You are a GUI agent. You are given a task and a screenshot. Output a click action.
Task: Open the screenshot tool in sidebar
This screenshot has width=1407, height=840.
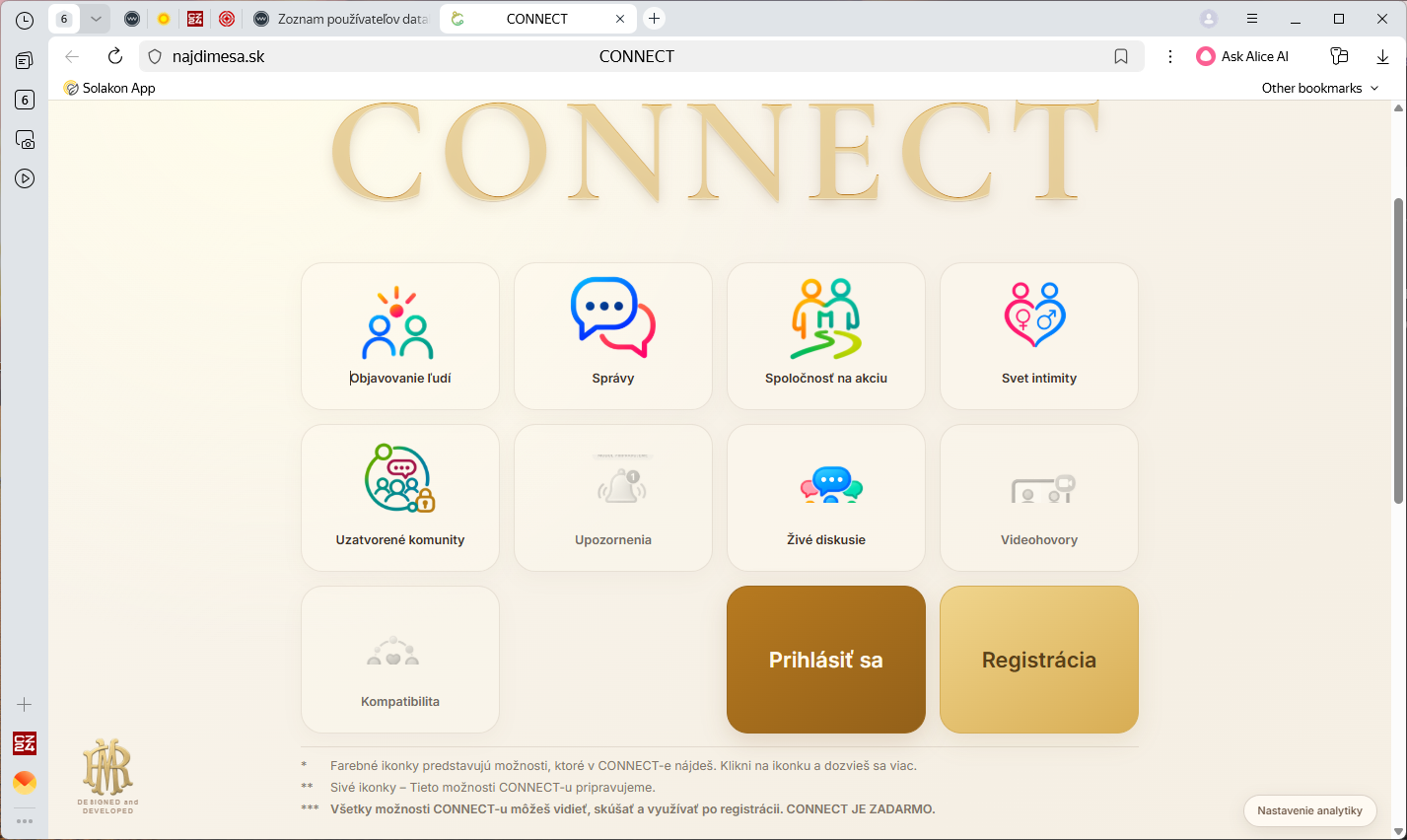[x=25, y=139]
